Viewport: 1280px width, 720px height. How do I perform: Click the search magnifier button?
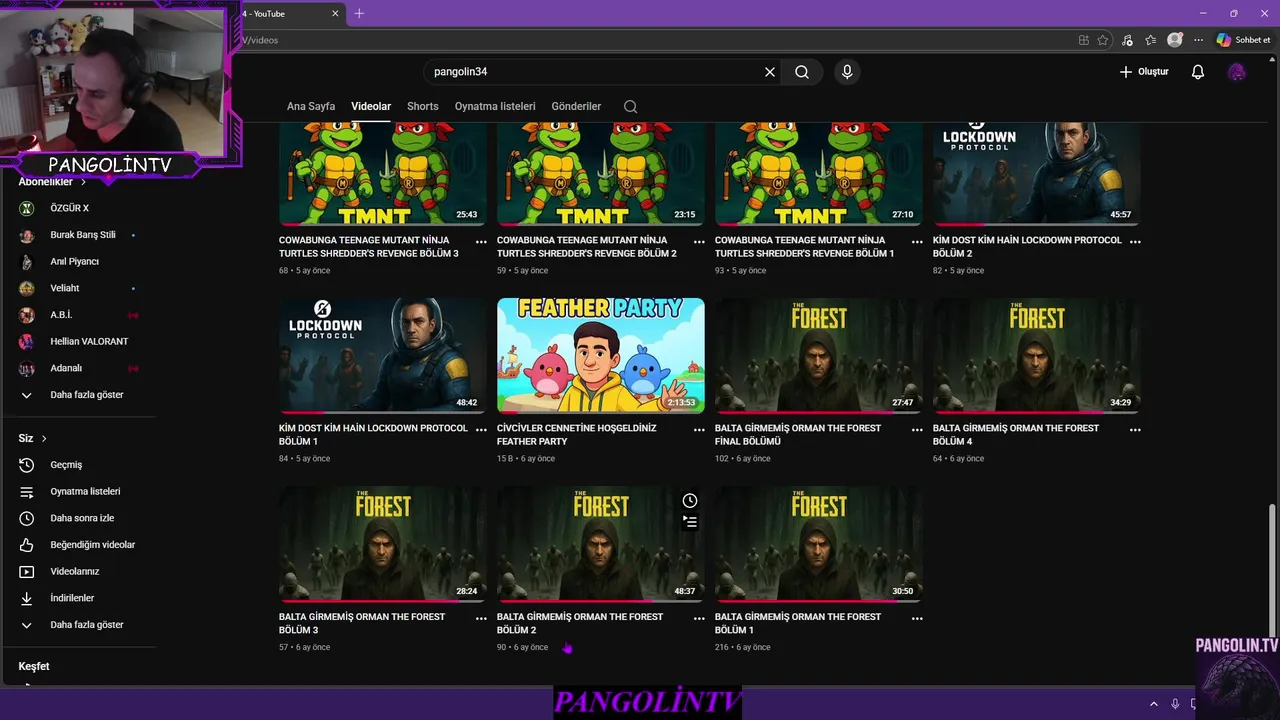802,72
